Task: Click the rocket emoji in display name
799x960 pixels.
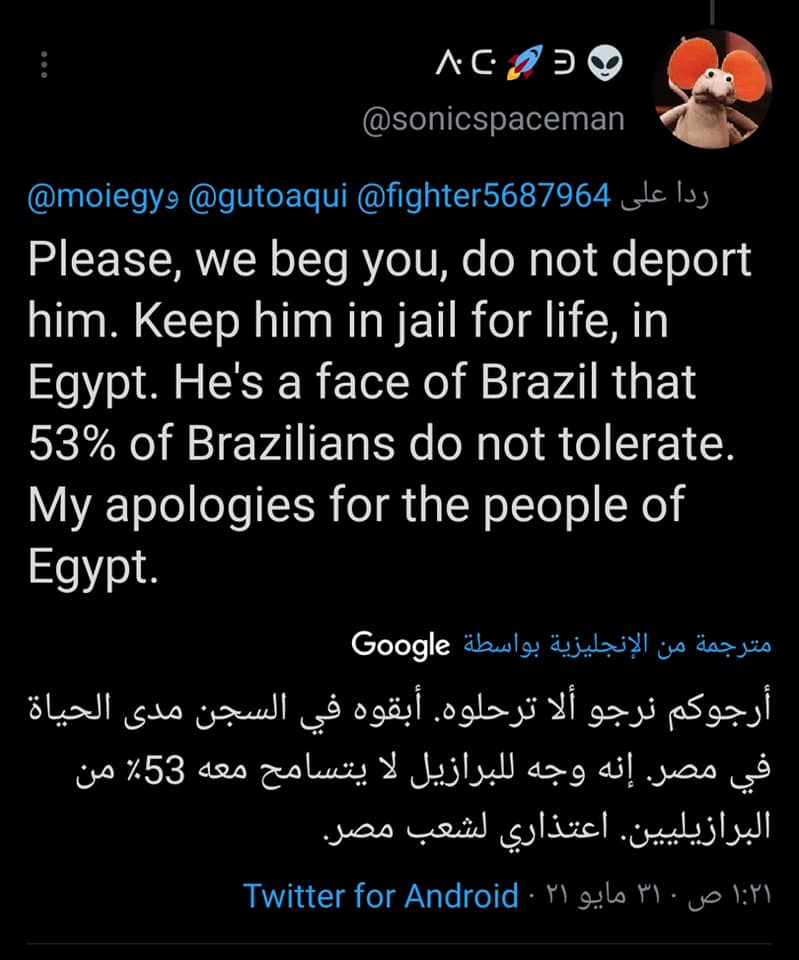Action: point(523,67)
